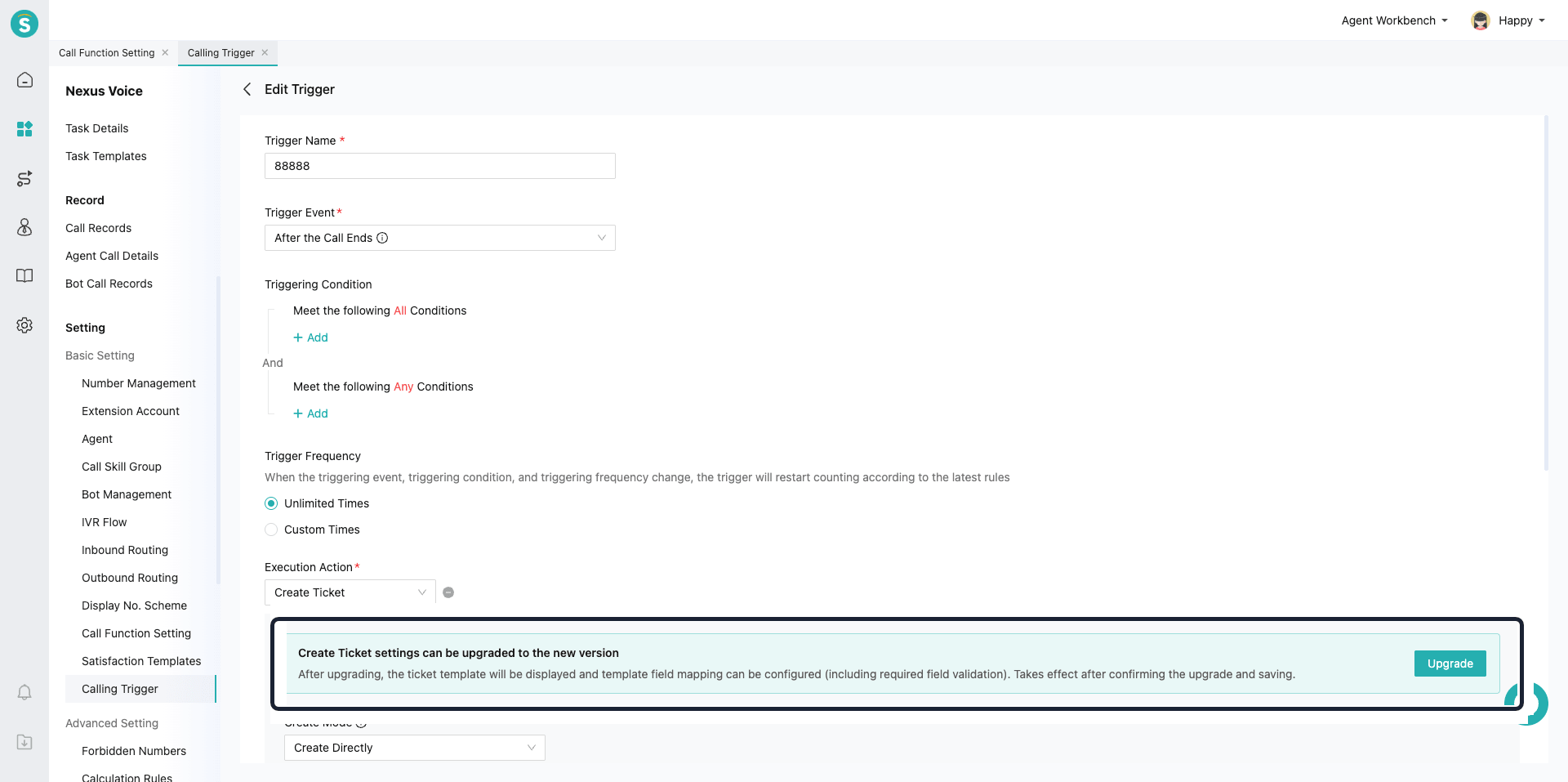Image resolution: width=1568 pixels, height=782 pixels.
Task: Click the Upgrade button
Action: pyautogui.click(x=1450, y=664)
